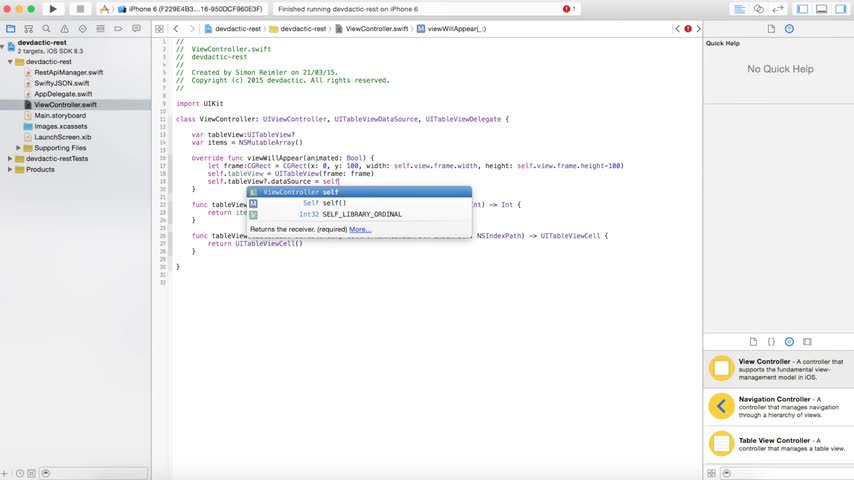Viewport: 854px width, 480px height.
Task: Select View Controller library object
Action: (x=779, y=369)
